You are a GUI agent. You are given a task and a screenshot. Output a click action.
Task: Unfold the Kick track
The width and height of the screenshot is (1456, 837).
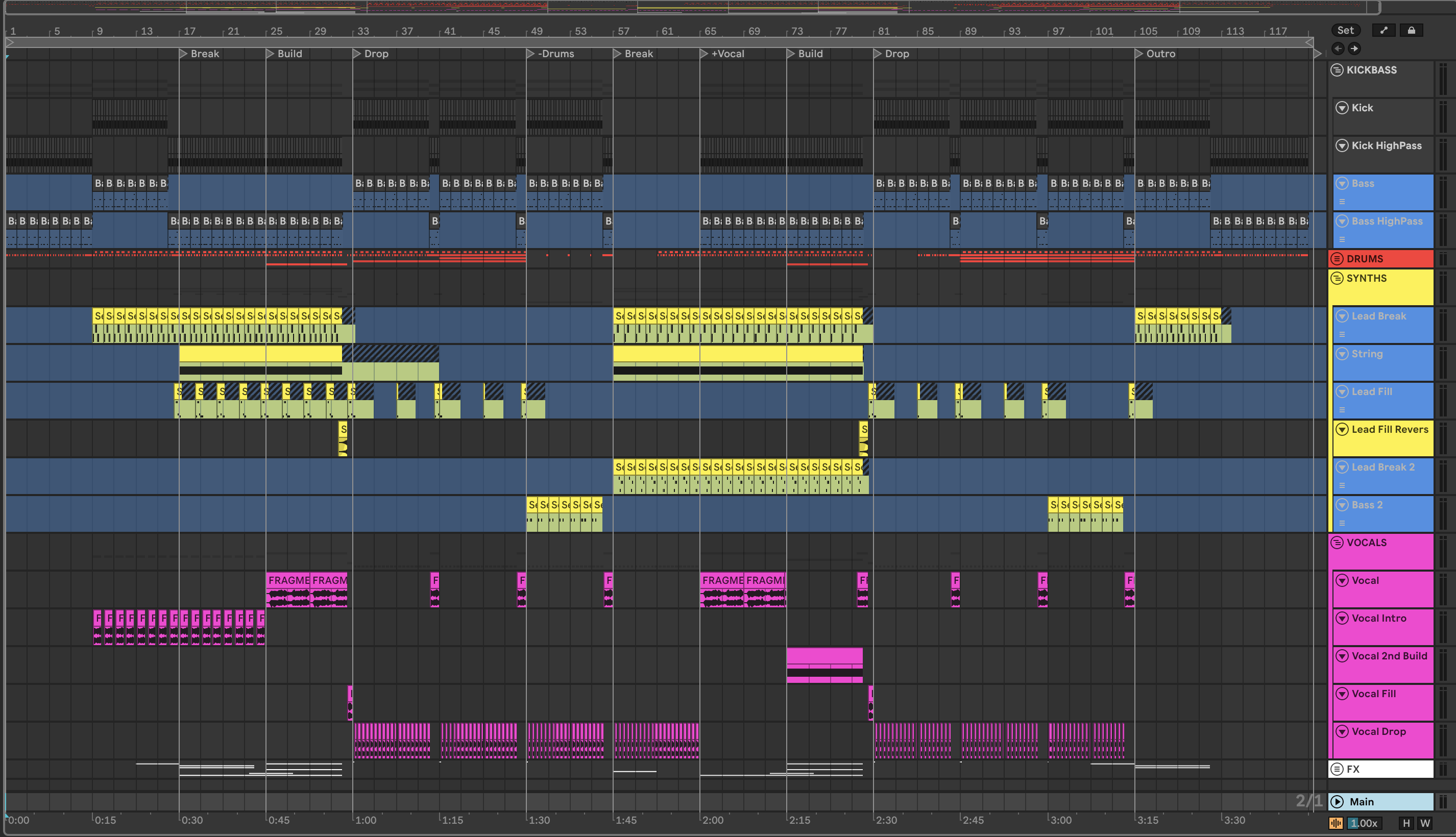tap(1342, 108)
